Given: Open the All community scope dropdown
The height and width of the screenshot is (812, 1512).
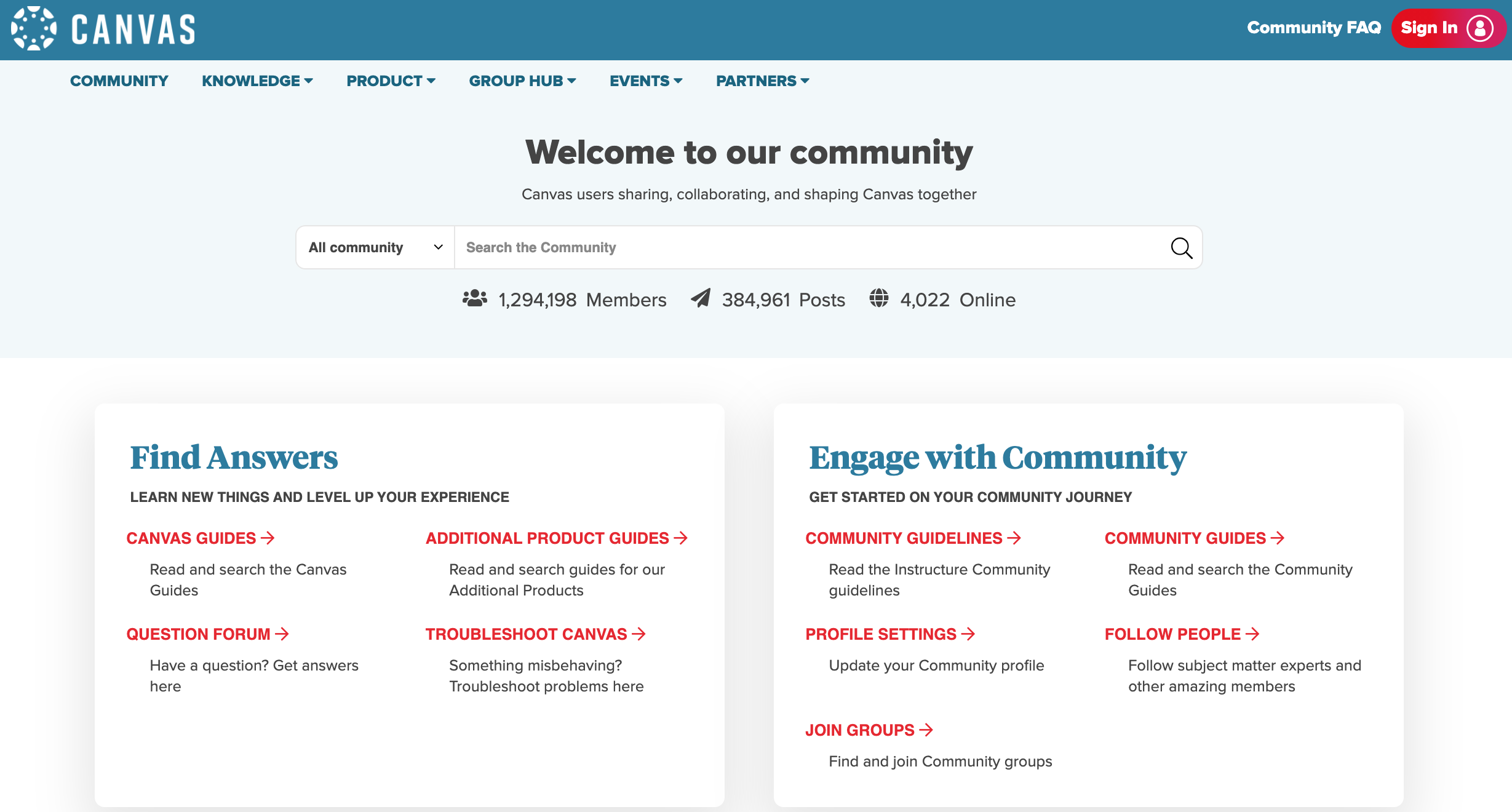Looking at the screenshot, I should coord(375,247).
